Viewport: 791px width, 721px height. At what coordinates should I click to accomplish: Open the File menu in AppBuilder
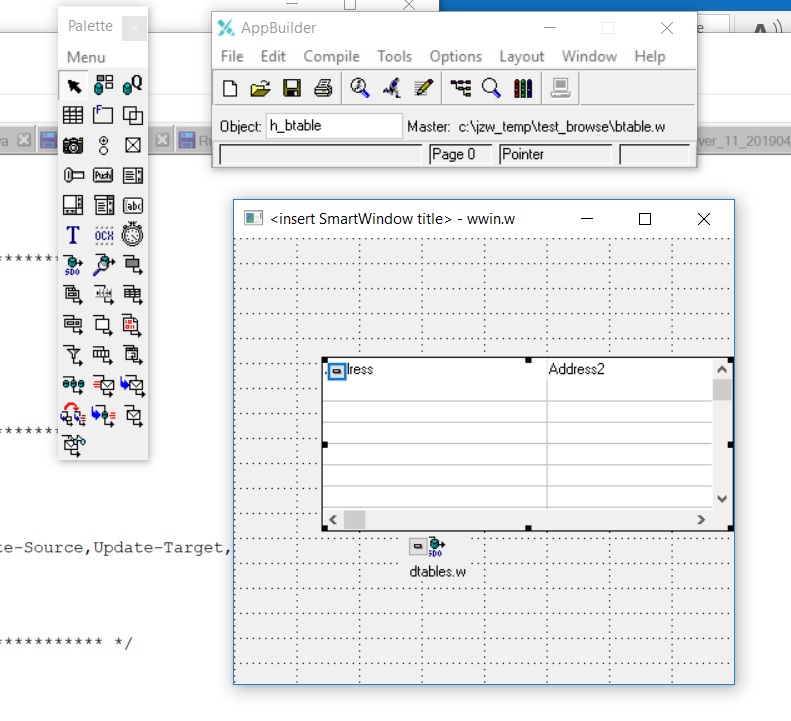click(x=232, y=56)
